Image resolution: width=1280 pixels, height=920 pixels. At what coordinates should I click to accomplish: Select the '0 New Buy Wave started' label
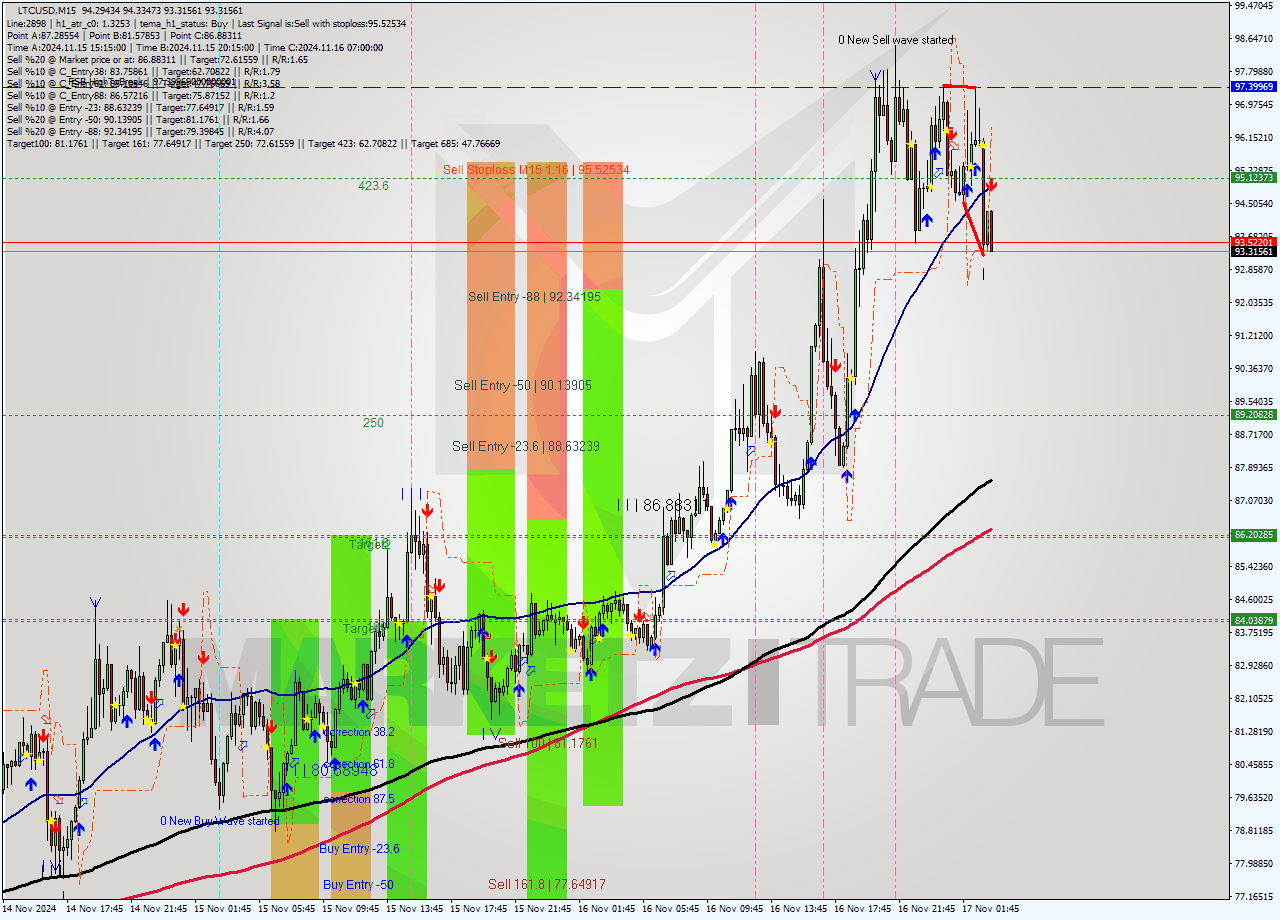(x=220, y=821)
